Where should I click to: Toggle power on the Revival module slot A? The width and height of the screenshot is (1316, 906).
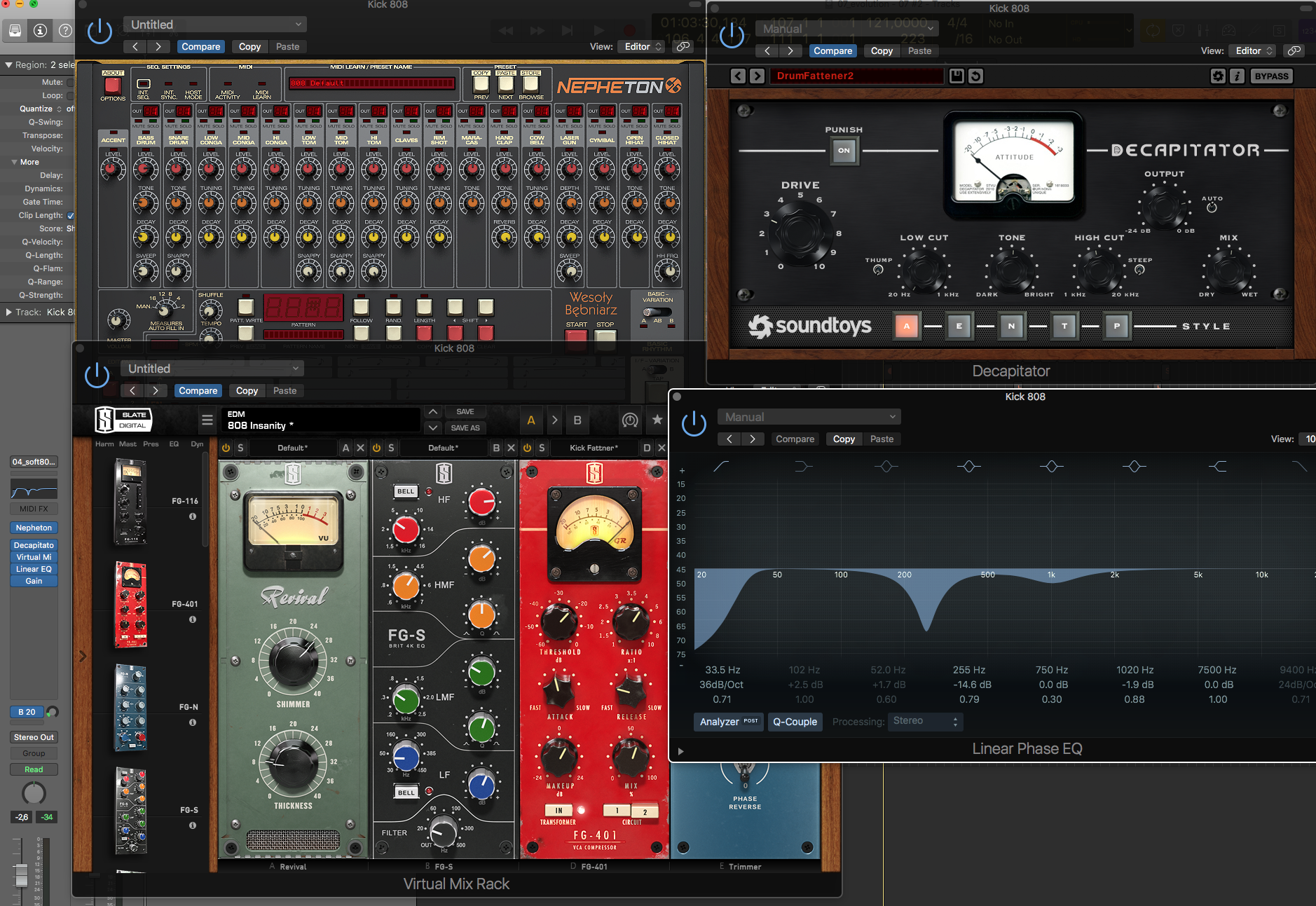tap(226, 448)
